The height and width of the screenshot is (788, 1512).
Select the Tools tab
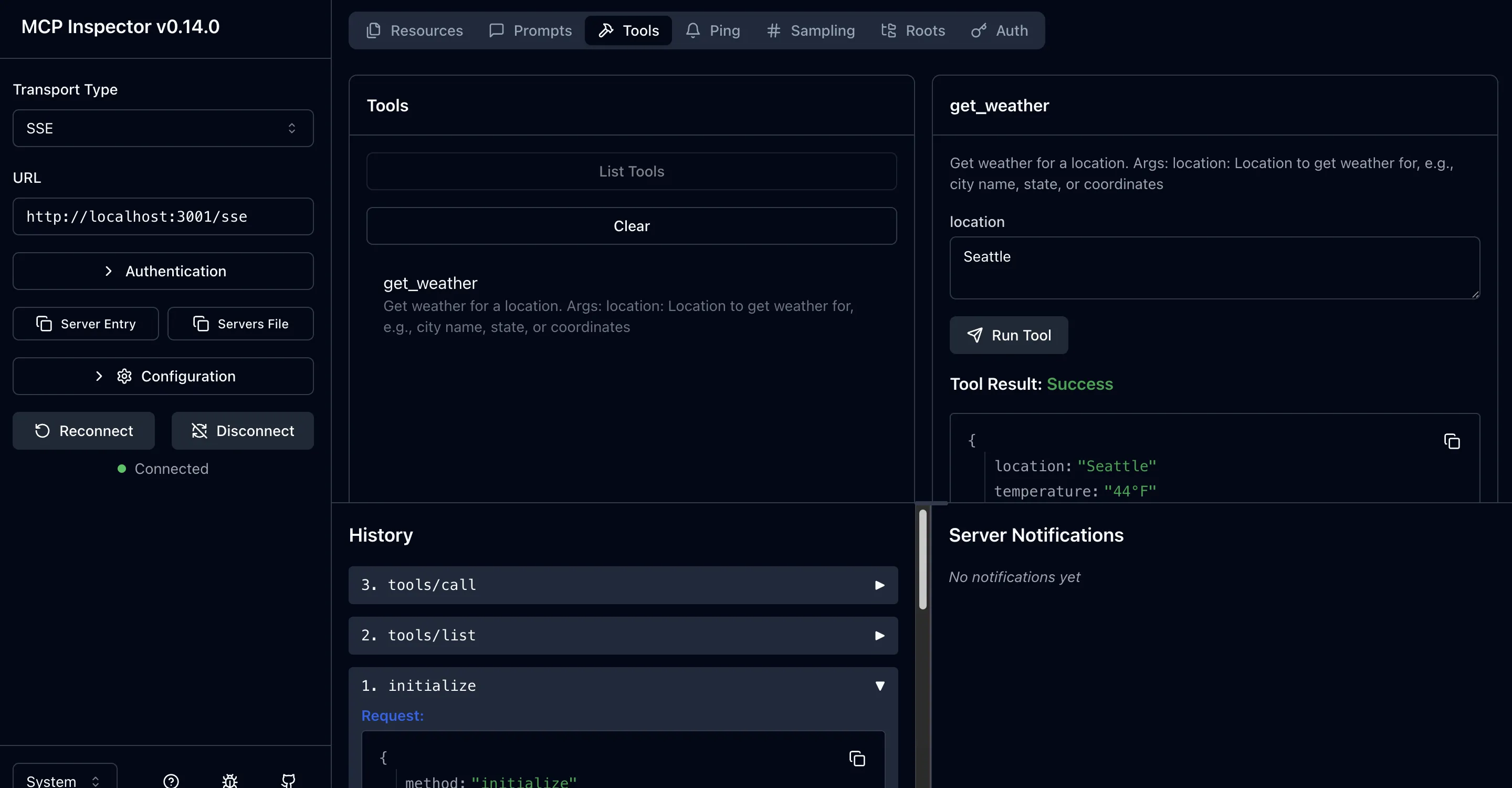628,30
